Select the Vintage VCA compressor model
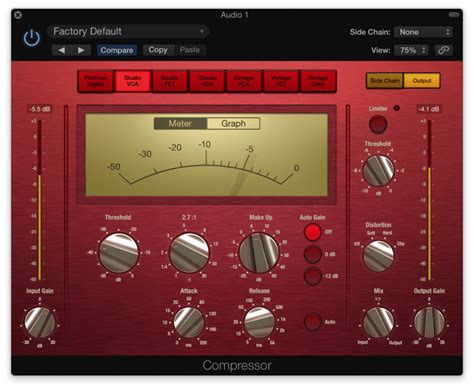474x389 pixels. pos(244,81)
